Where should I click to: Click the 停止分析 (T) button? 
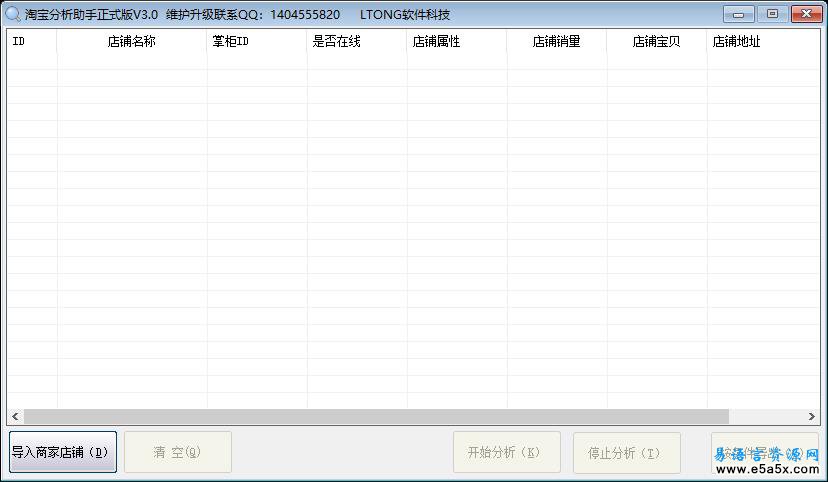coord(626,452)
